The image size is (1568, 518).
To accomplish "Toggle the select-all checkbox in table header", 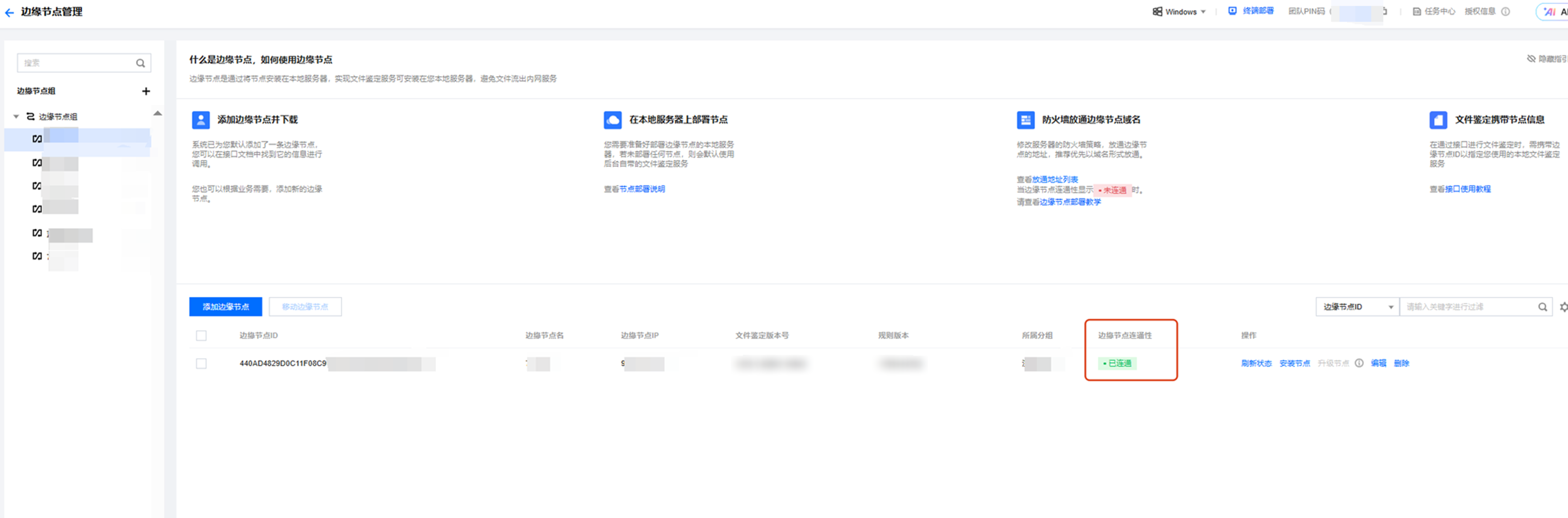I will click(202, 336).
